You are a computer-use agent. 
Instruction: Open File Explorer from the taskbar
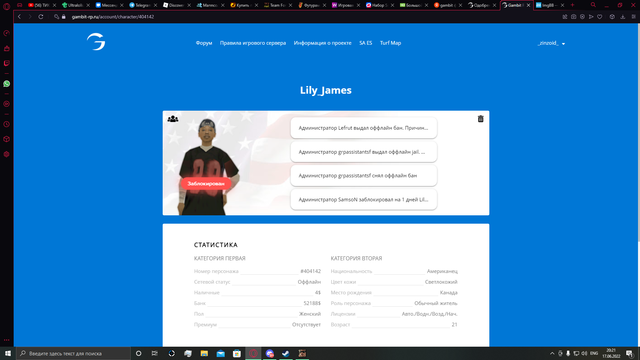click(x=204, y=353)
